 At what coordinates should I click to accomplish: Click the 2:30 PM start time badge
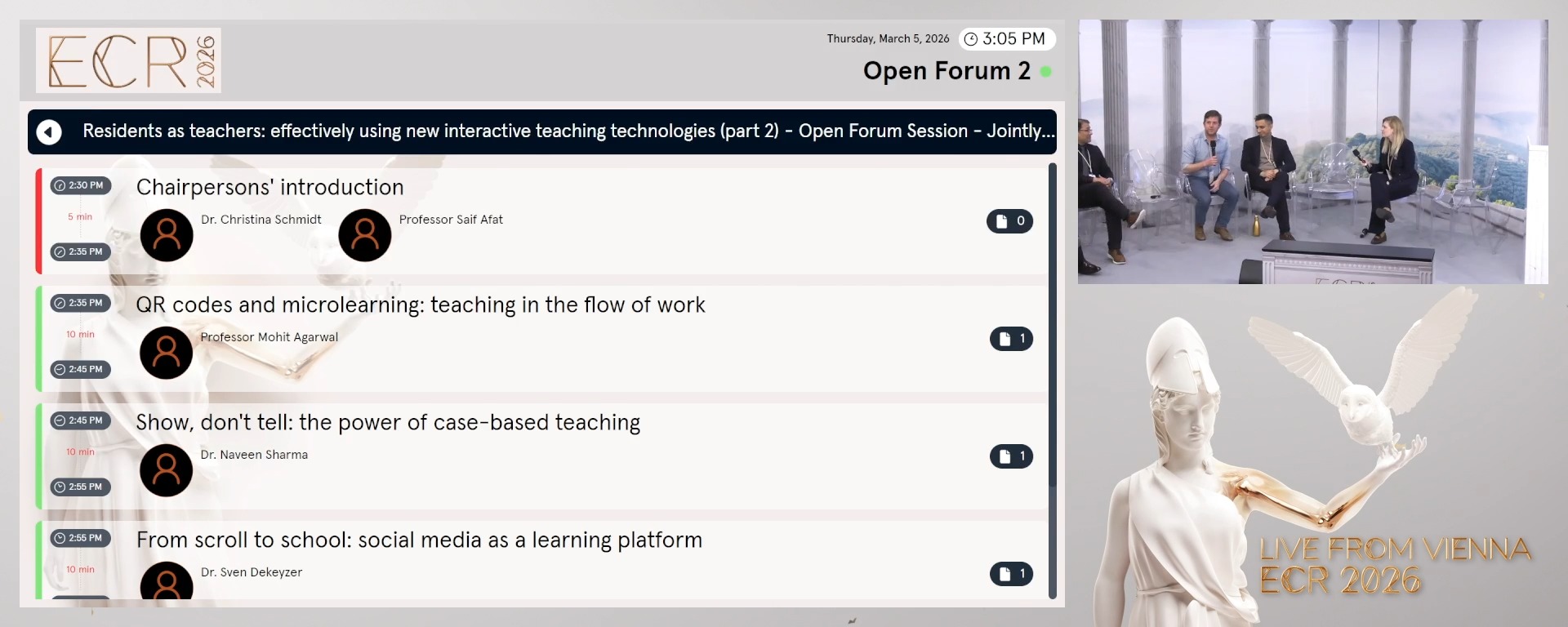(80, 185)
